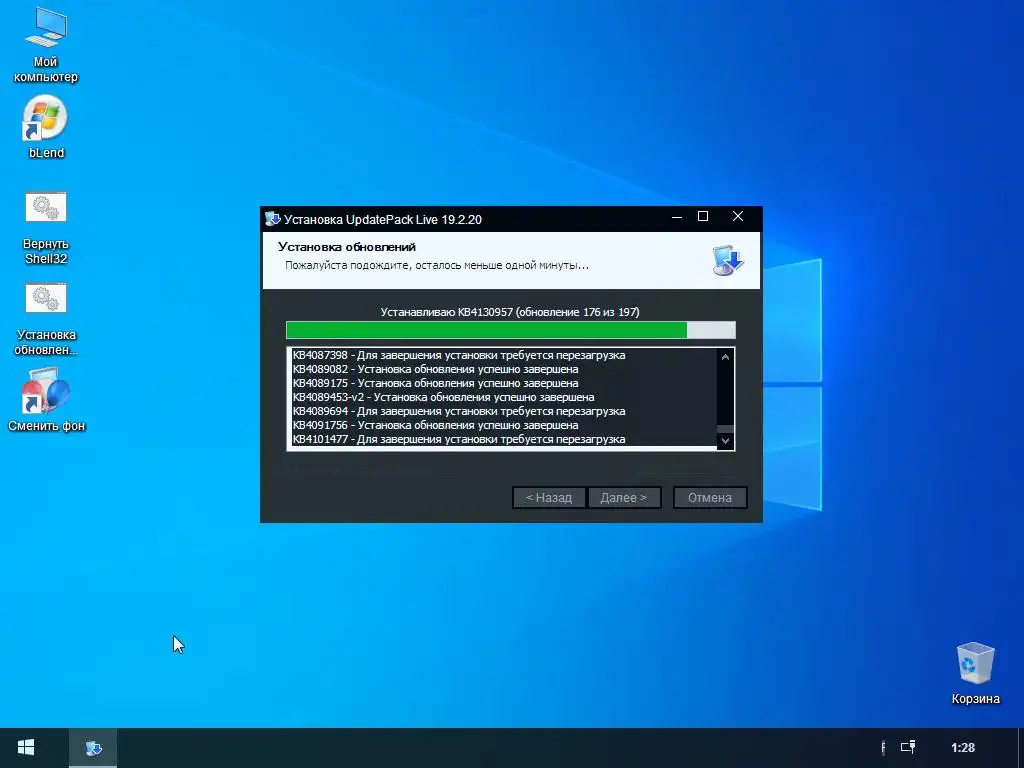Select the KB4089694 log entry
Viewport: 1024px width, 768px height.
click(458, 411)
